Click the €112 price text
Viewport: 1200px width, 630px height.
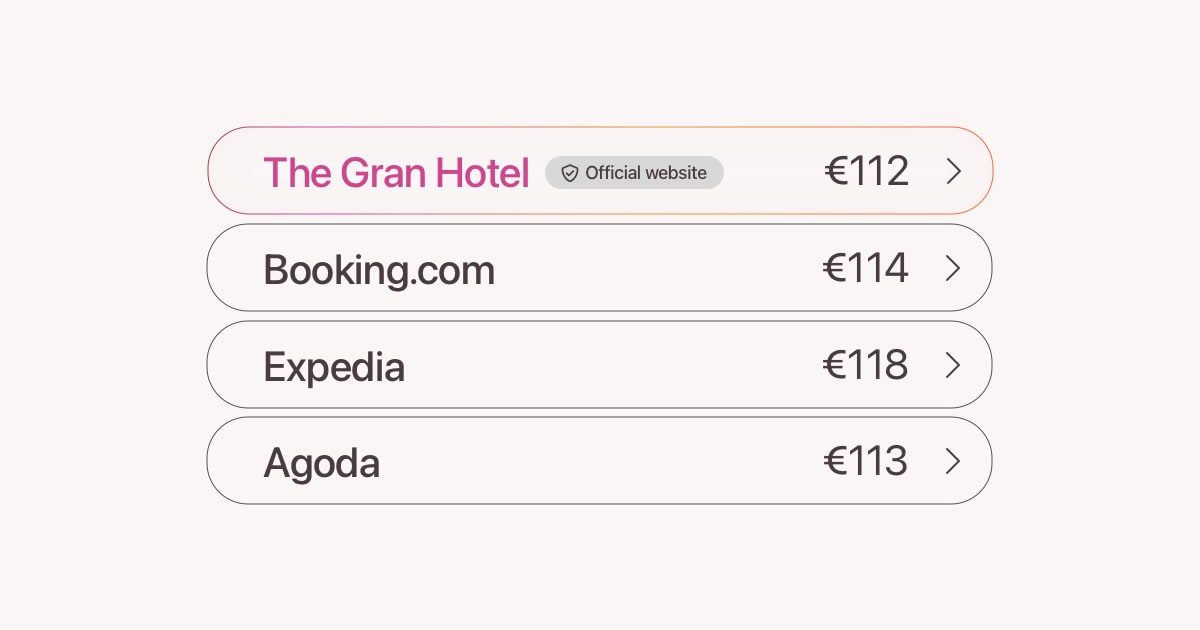coord(866,170)
